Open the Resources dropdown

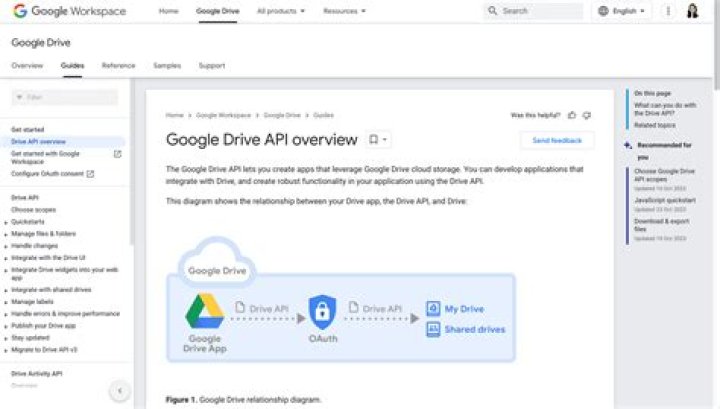click(344, 11)
